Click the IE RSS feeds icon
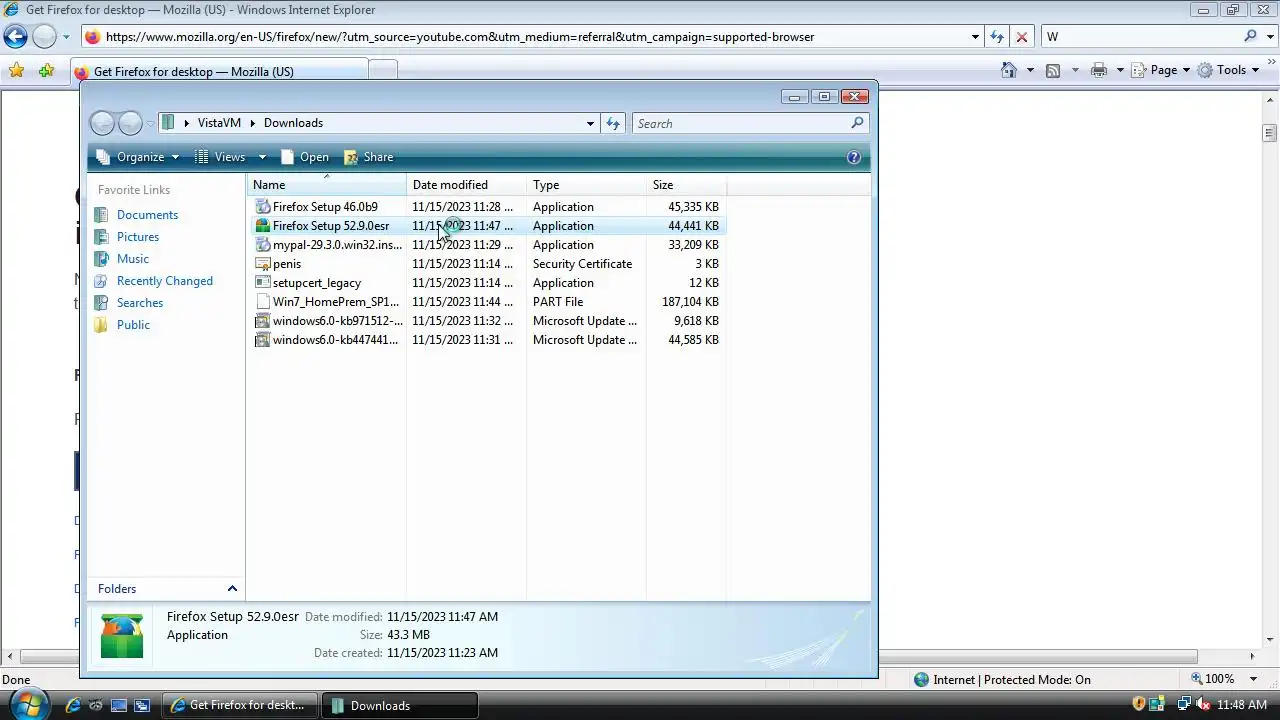This screenshot has width=1280, height=720. [x=1053, y=70]
